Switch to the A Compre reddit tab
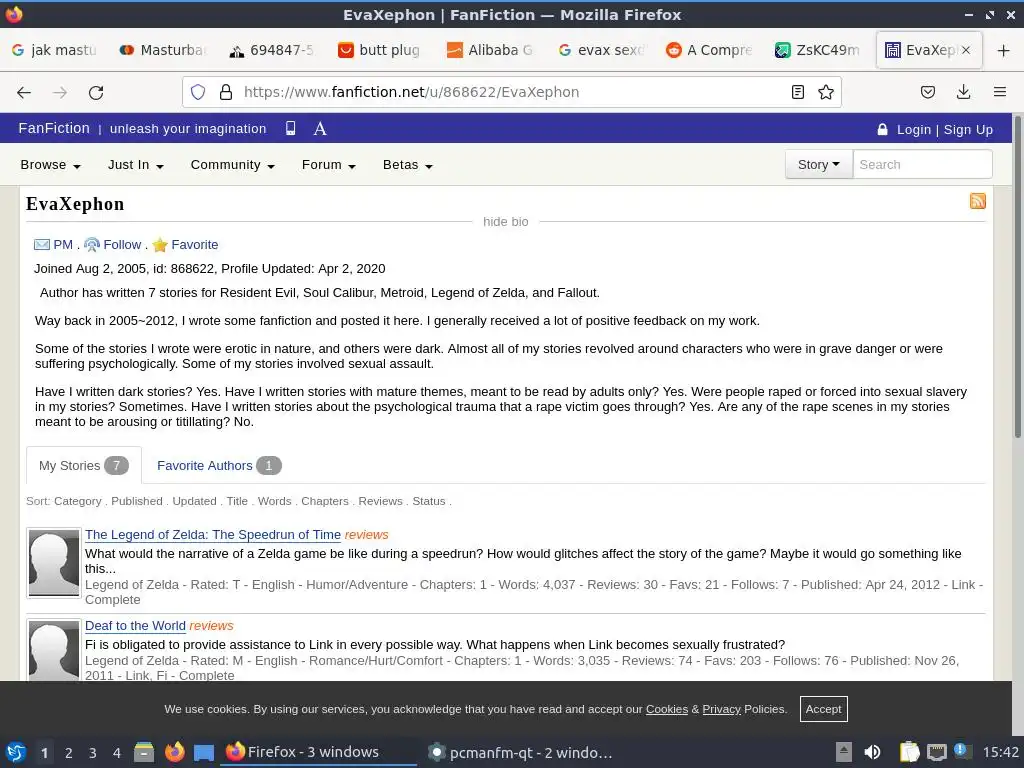This screenshot has width=1024, height=768. point(710,50)
